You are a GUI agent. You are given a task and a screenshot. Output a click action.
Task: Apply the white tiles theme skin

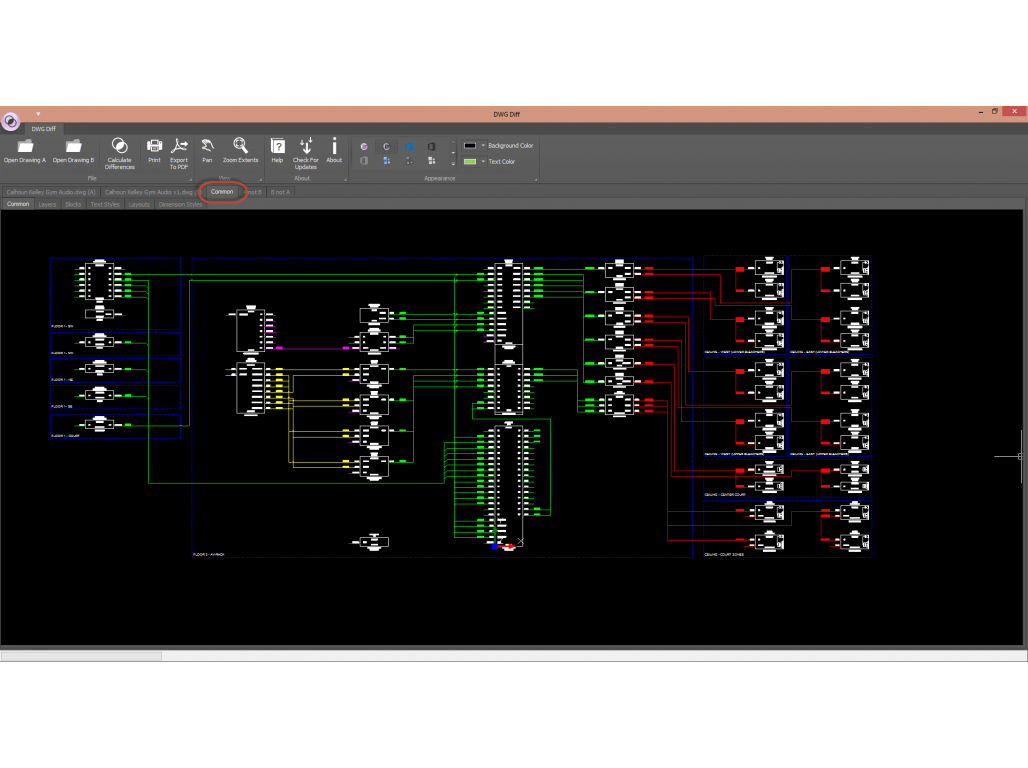click(x=431, y=161)
